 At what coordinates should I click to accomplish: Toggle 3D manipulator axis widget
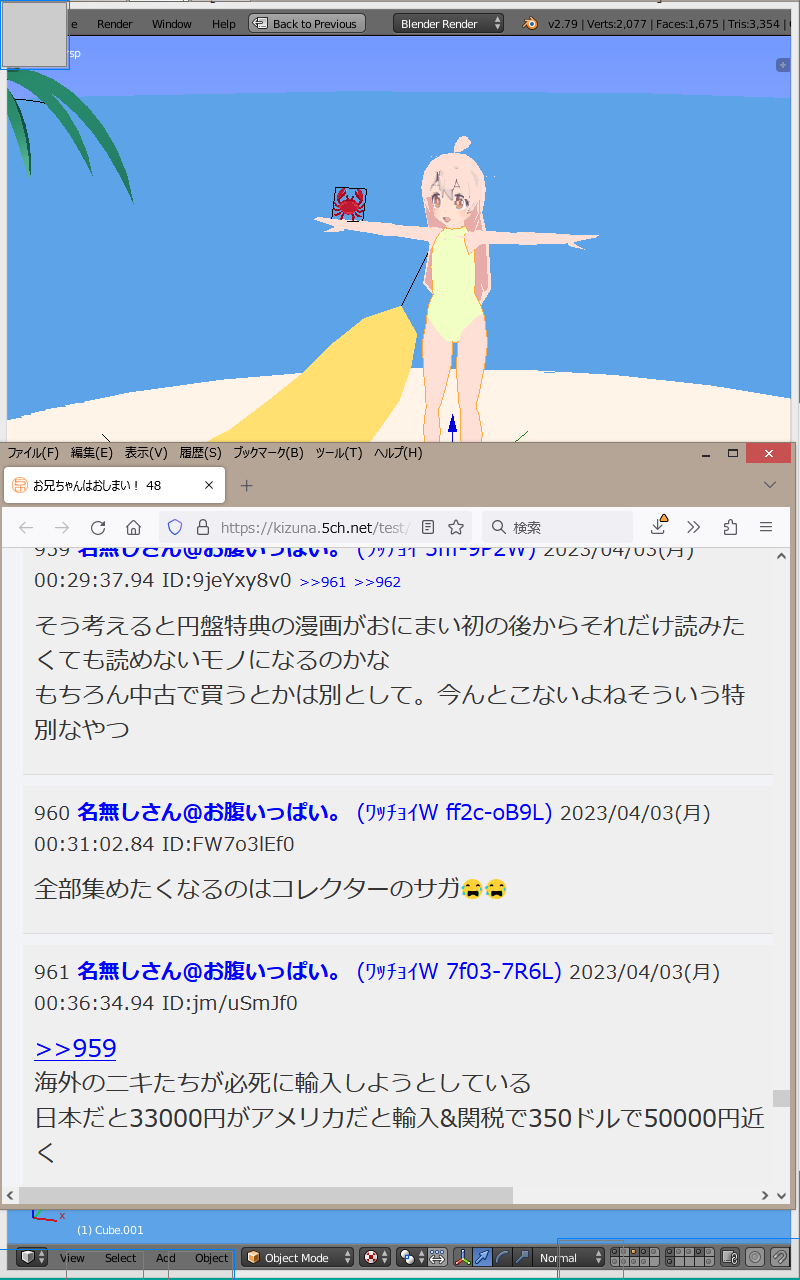tap(463, 1257)
